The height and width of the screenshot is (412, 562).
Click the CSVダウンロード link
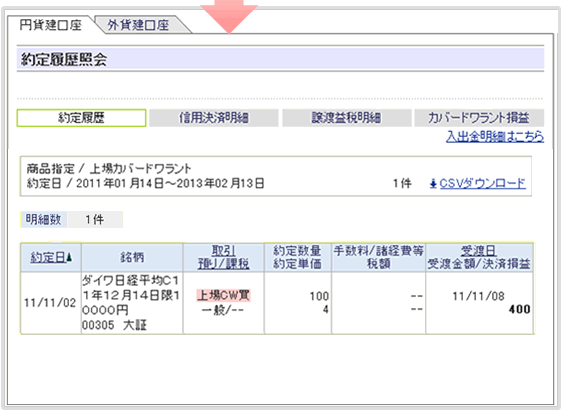[x=482, y=184]
